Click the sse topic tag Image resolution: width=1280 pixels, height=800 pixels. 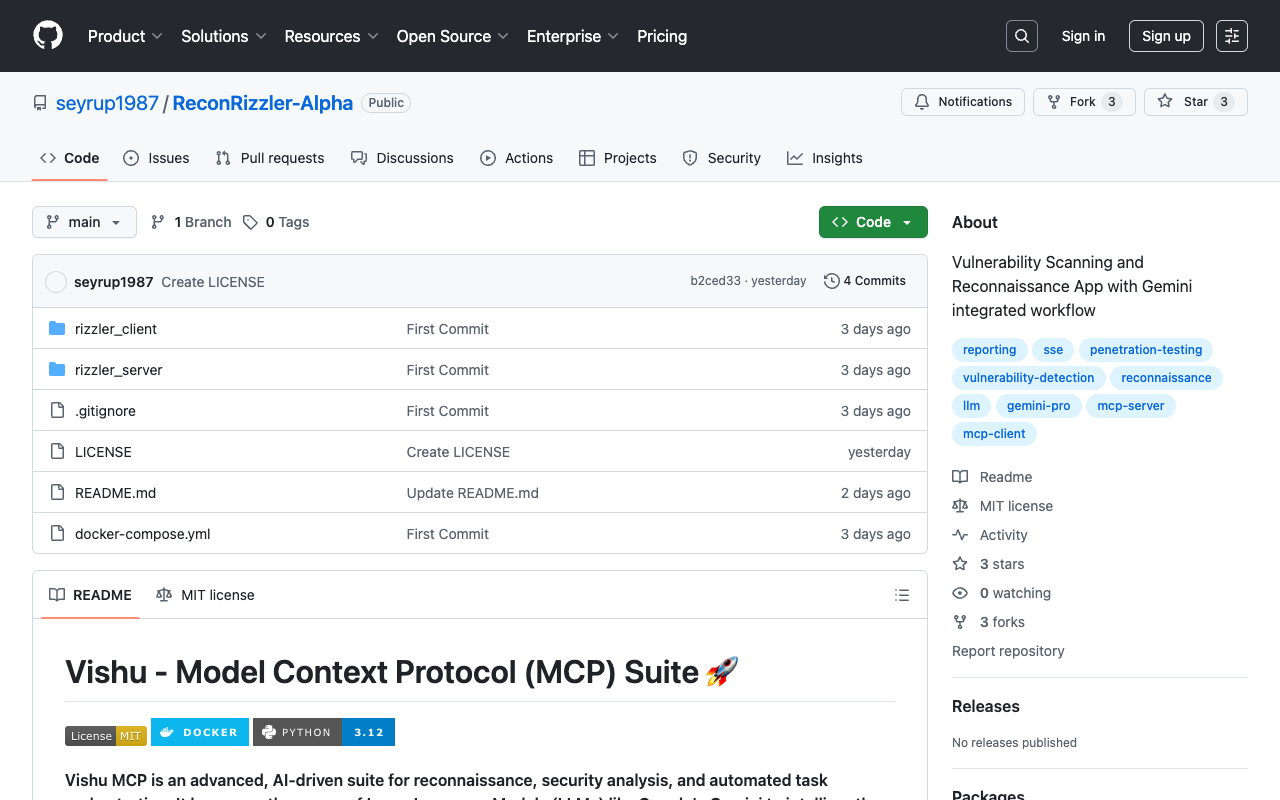[x=1053, y=350]
